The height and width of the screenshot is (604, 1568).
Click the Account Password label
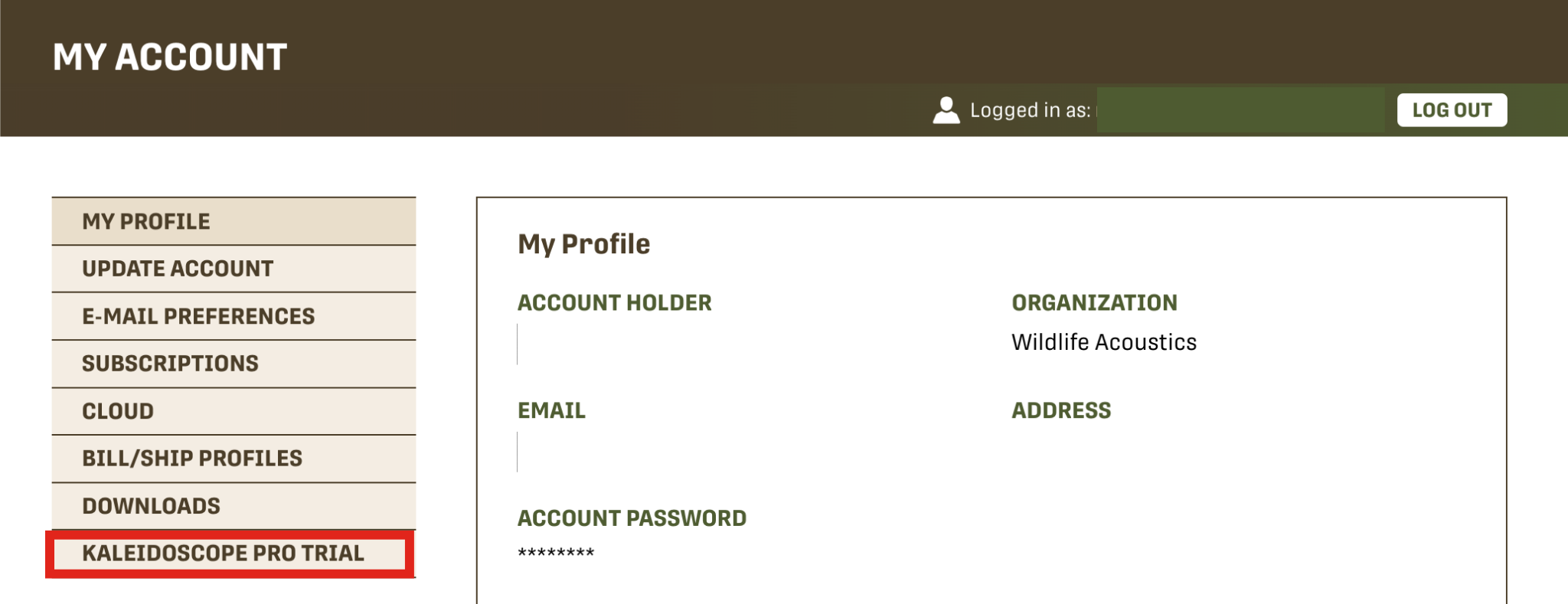(632, 518)
